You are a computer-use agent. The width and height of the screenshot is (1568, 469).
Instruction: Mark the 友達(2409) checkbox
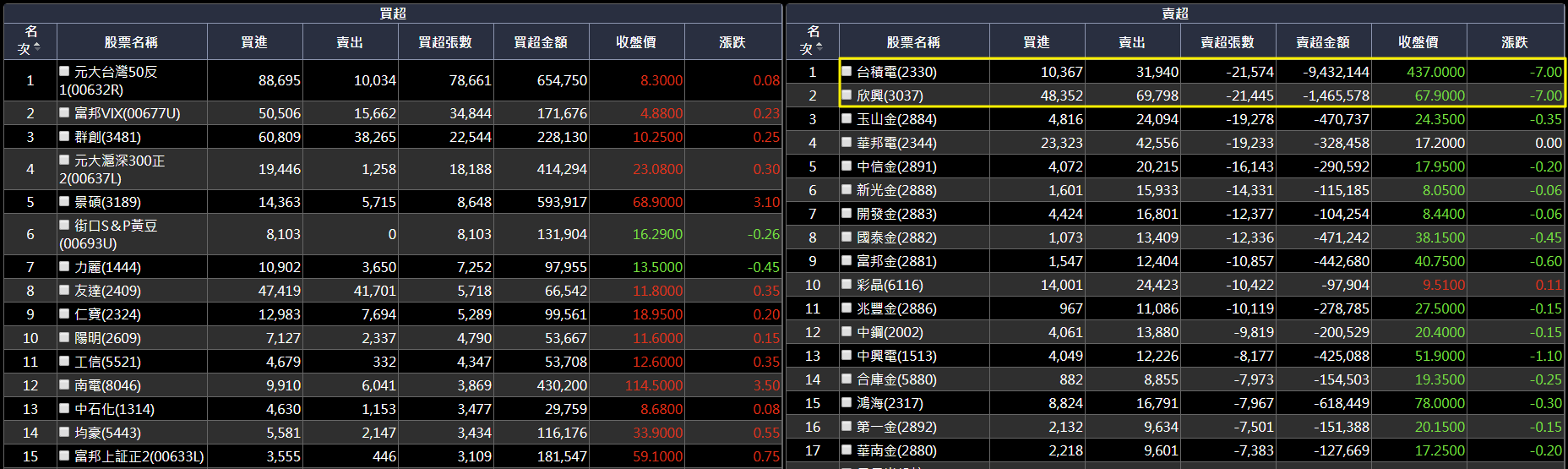tap(64, 290)
